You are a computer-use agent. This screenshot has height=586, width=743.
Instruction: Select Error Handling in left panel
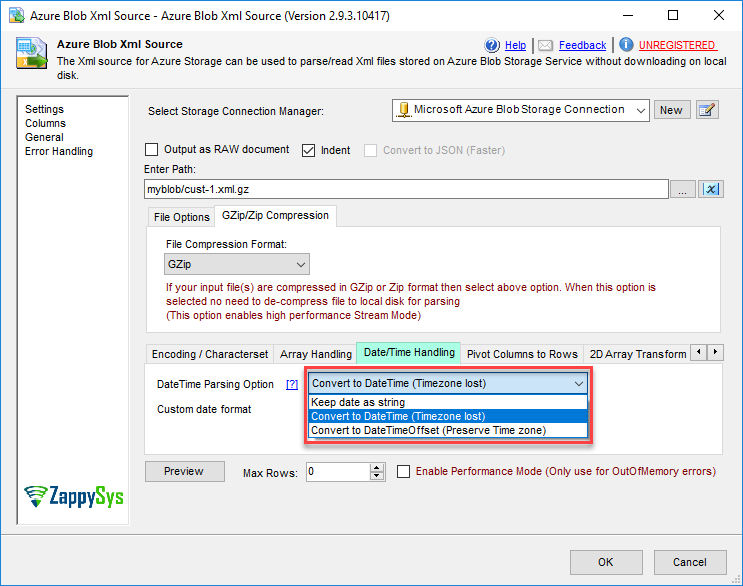59,151
